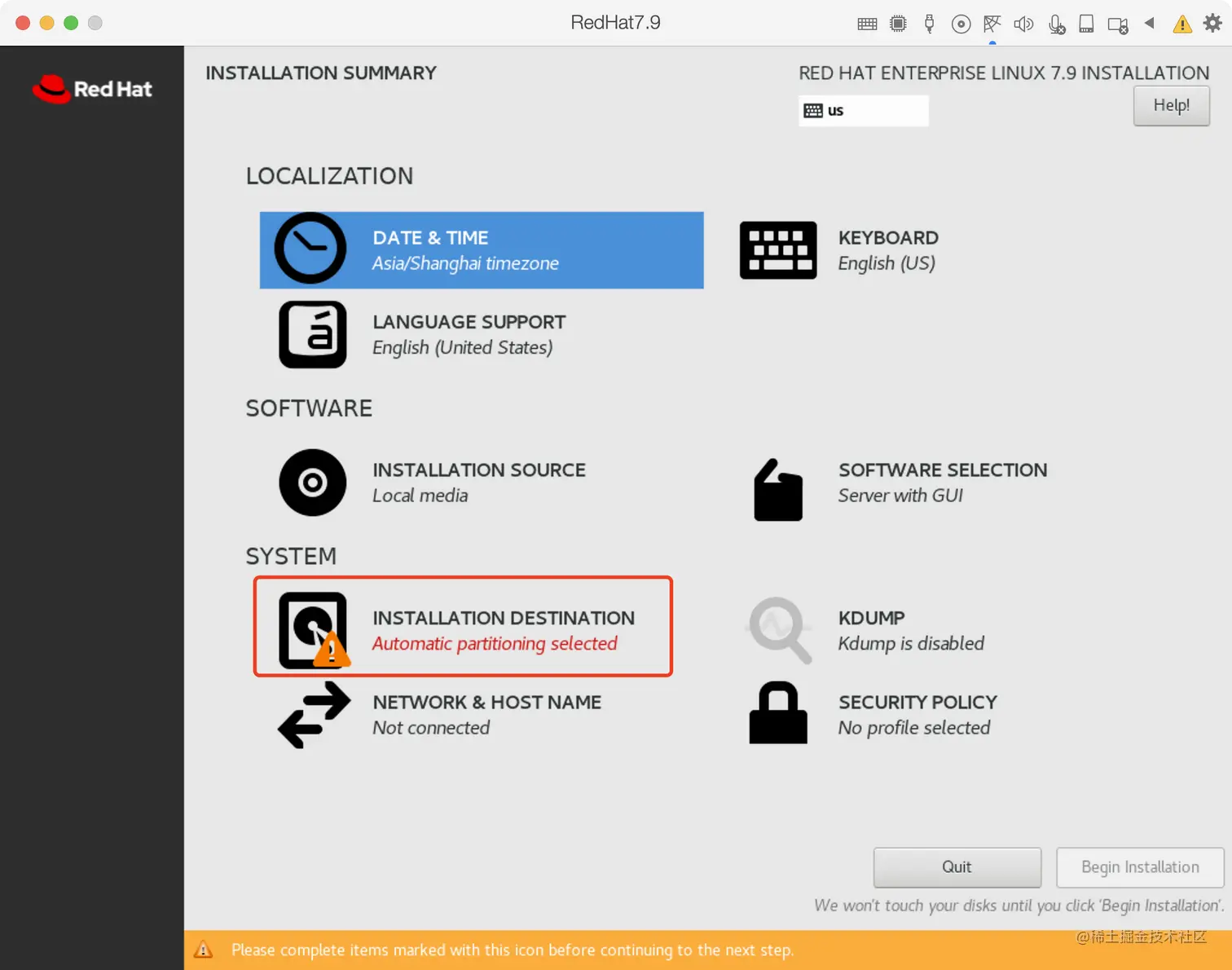Select the us keyboard layout indicator
The image size is (1232, 970).
pyautogui.click(x=863, y=111)
